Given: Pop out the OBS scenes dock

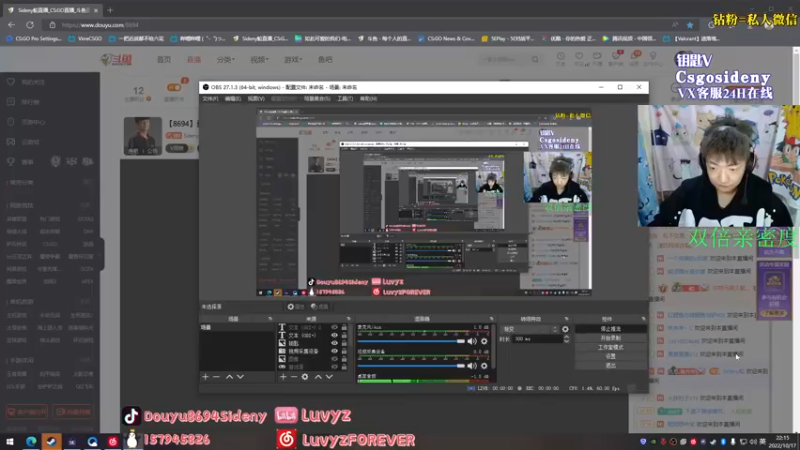Looking at the screenshot, I should pyautogui.click(x=270, y=319).
